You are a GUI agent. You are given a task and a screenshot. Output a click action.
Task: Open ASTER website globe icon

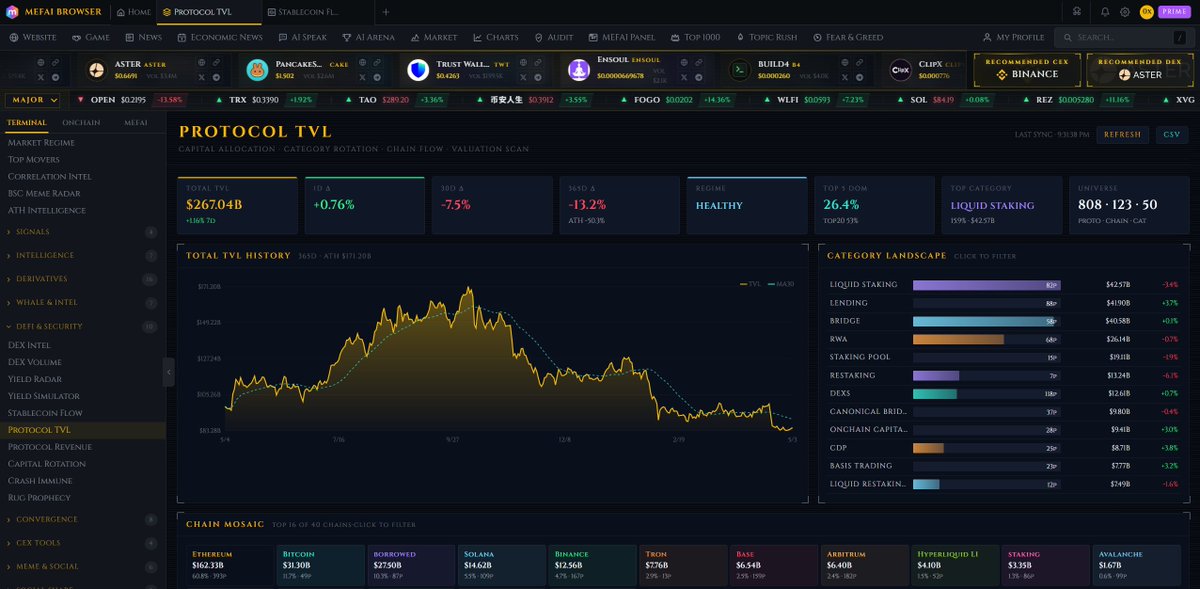pos(201,62)
